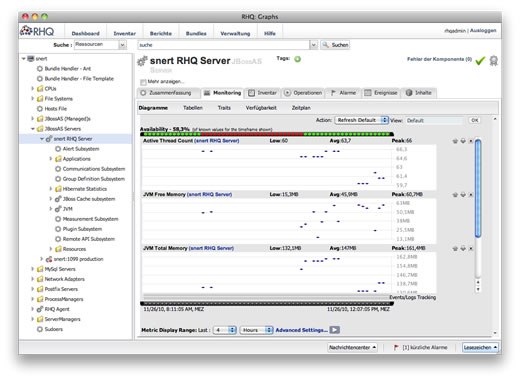
Task: Open the Lesezeichen menu
Action: click(480, 347)
